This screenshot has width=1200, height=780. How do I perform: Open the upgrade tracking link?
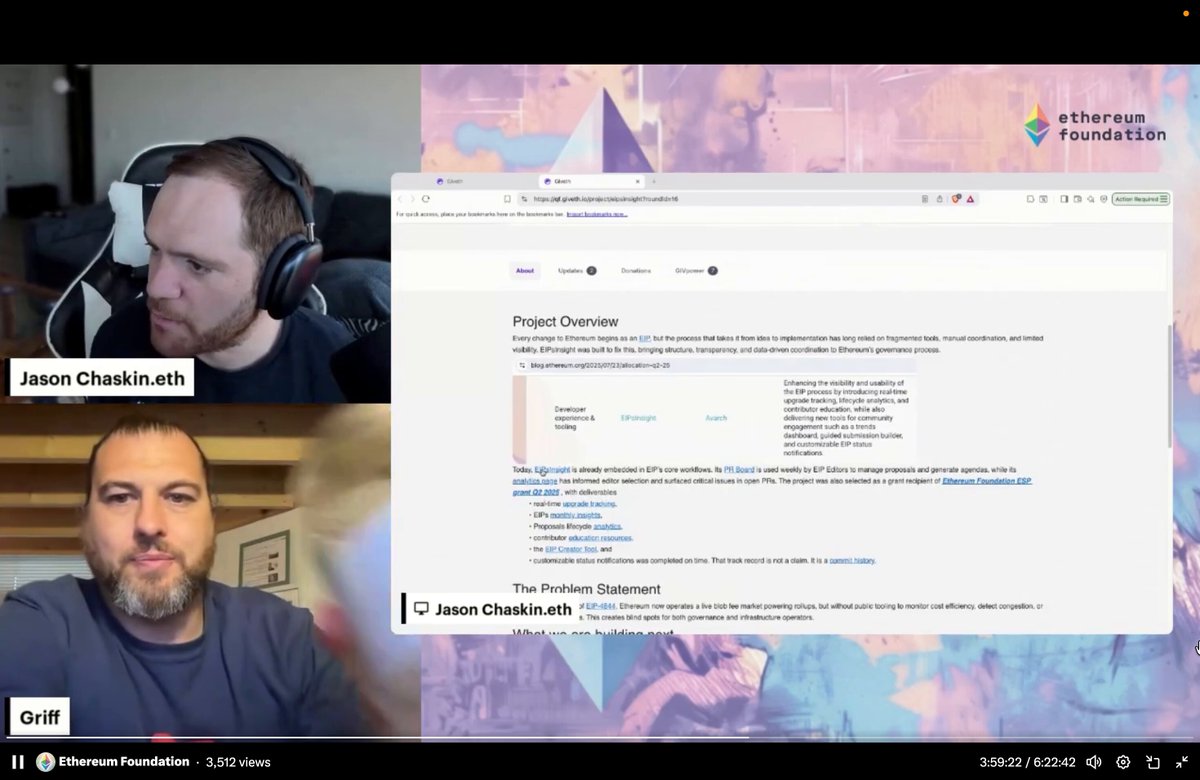[589, 504]
